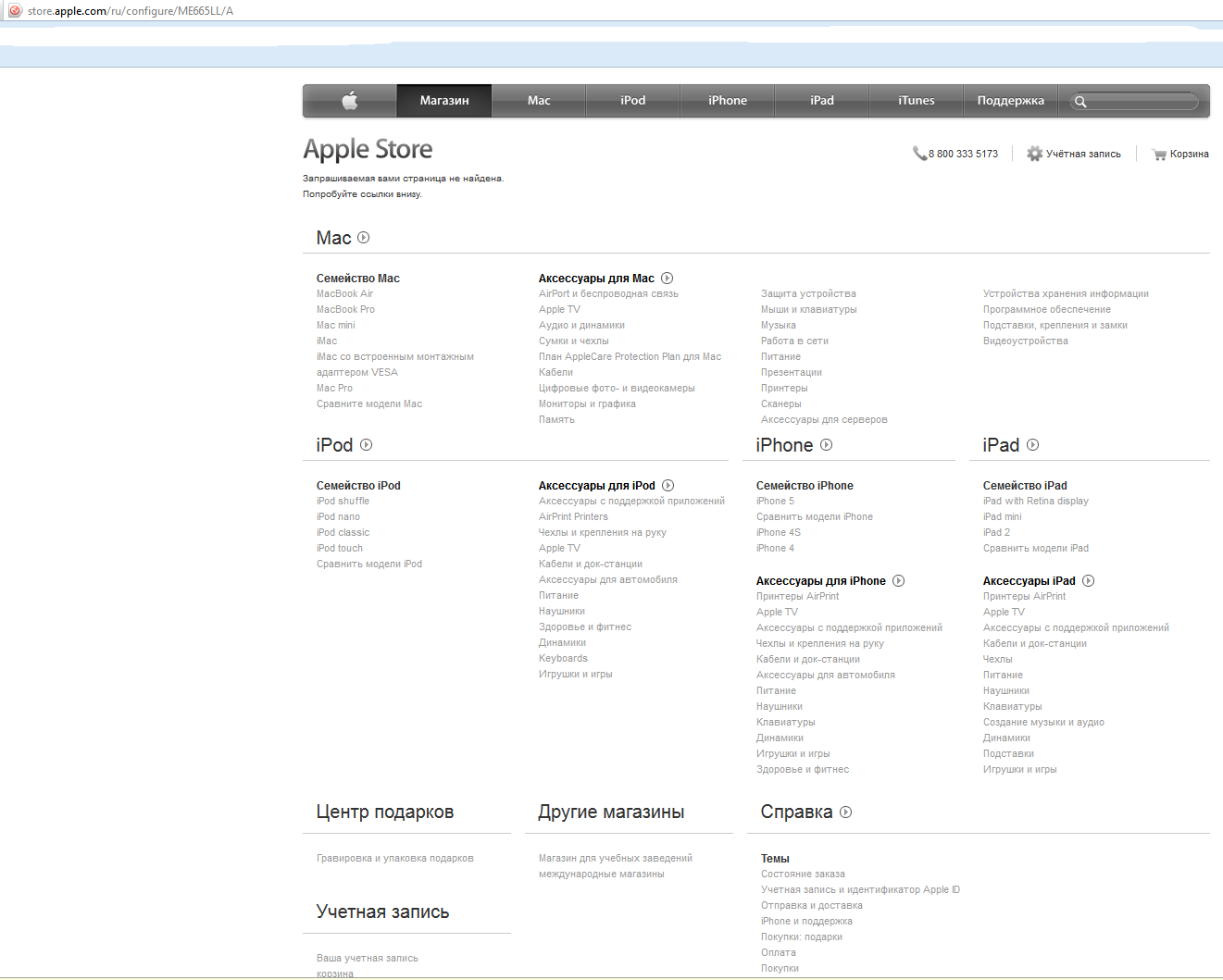
Task: Open Мыши и клавиатуры link
Action: click(809, 310)
